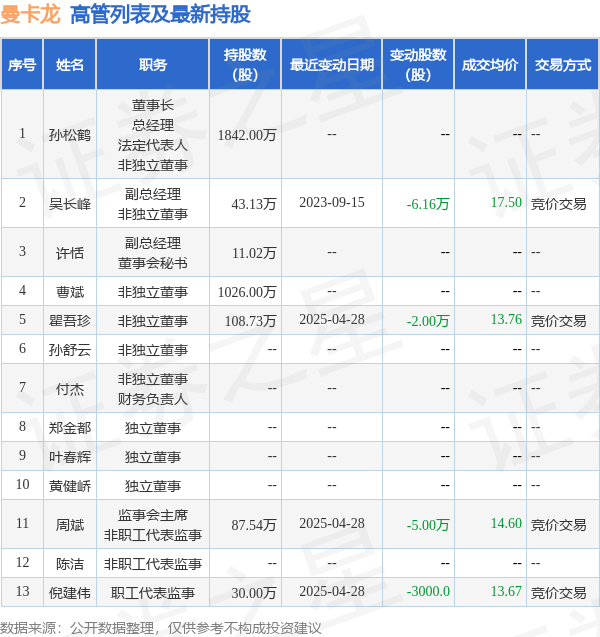Select the name 瞿吾珍
The image size is (600, 637).
point(69,321)
